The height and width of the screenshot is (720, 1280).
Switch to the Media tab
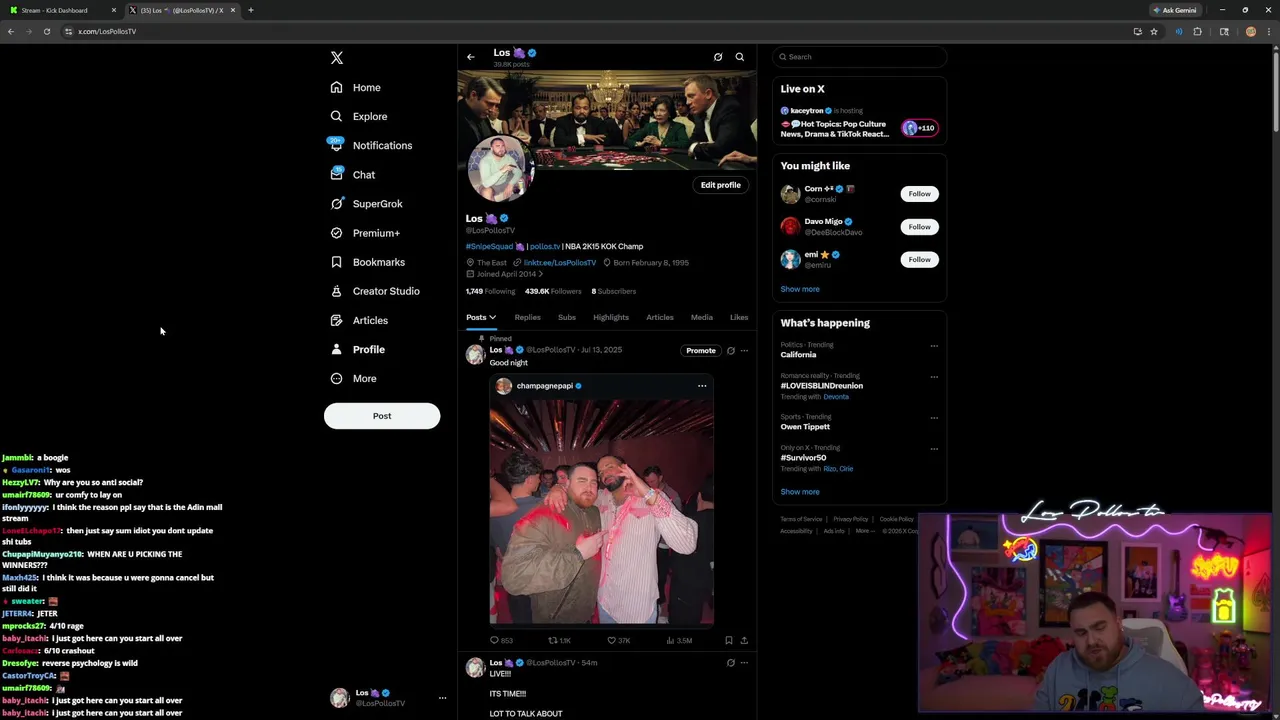(702, 318)
